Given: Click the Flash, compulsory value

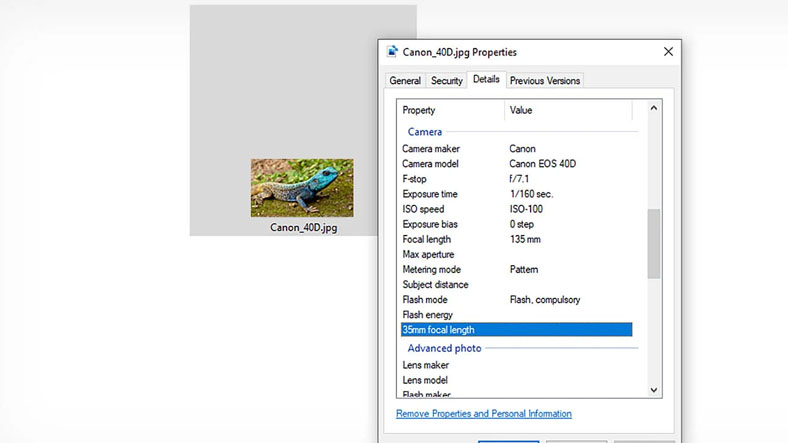Looking at the screenshot, I should 545,299.
